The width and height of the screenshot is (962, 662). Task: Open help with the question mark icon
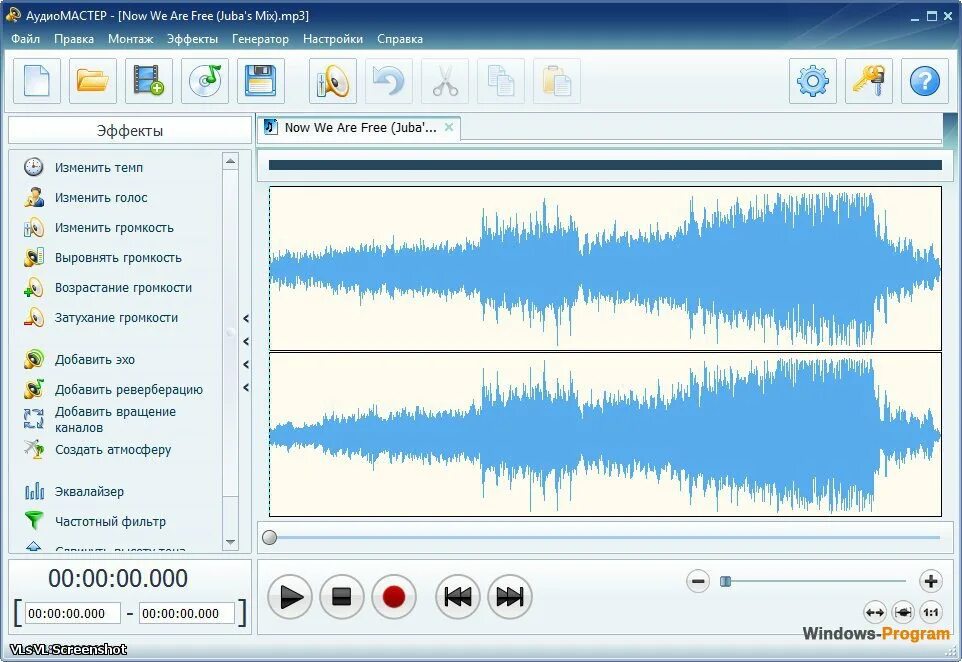[x=925, y=81]
